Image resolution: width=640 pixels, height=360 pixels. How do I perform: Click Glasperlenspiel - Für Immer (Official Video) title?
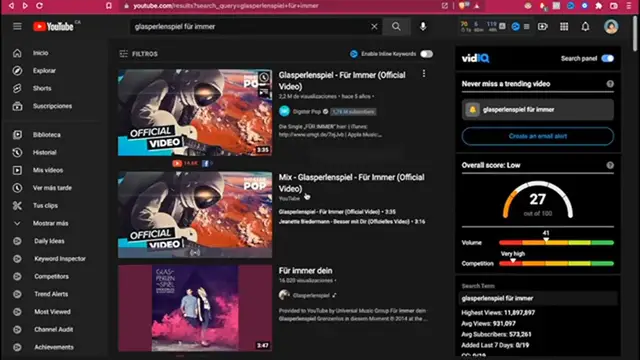point(342,80)
